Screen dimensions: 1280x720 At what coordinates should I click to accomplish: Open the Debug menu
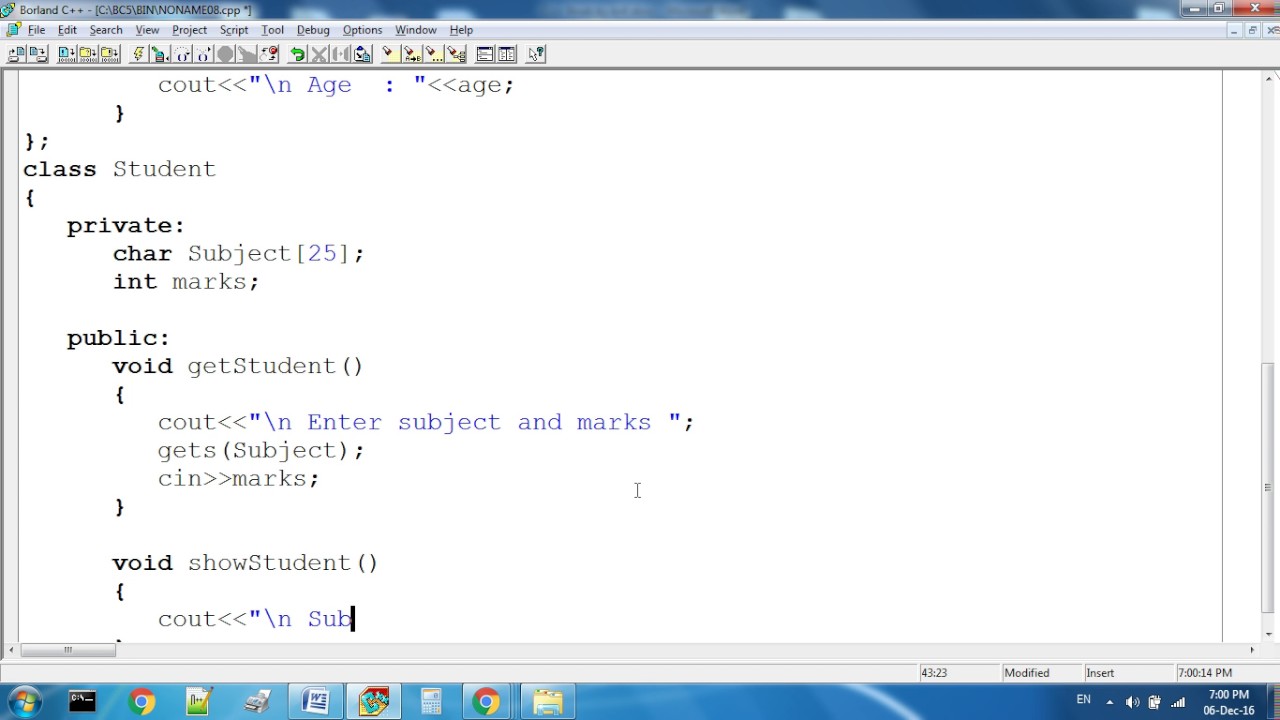click(313, 30)
